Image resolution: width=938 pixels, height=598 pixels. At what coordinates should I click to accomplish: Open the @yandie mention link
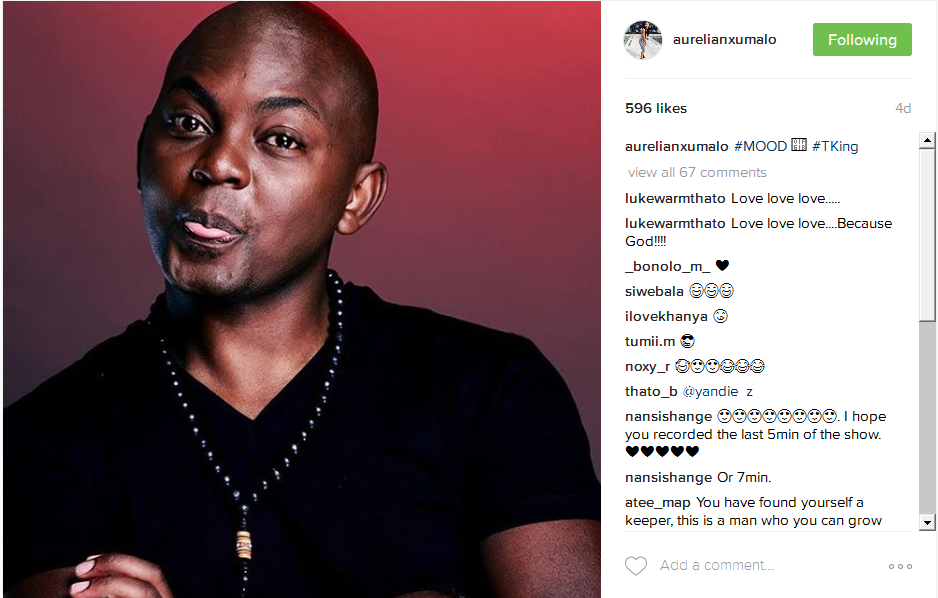711,392
